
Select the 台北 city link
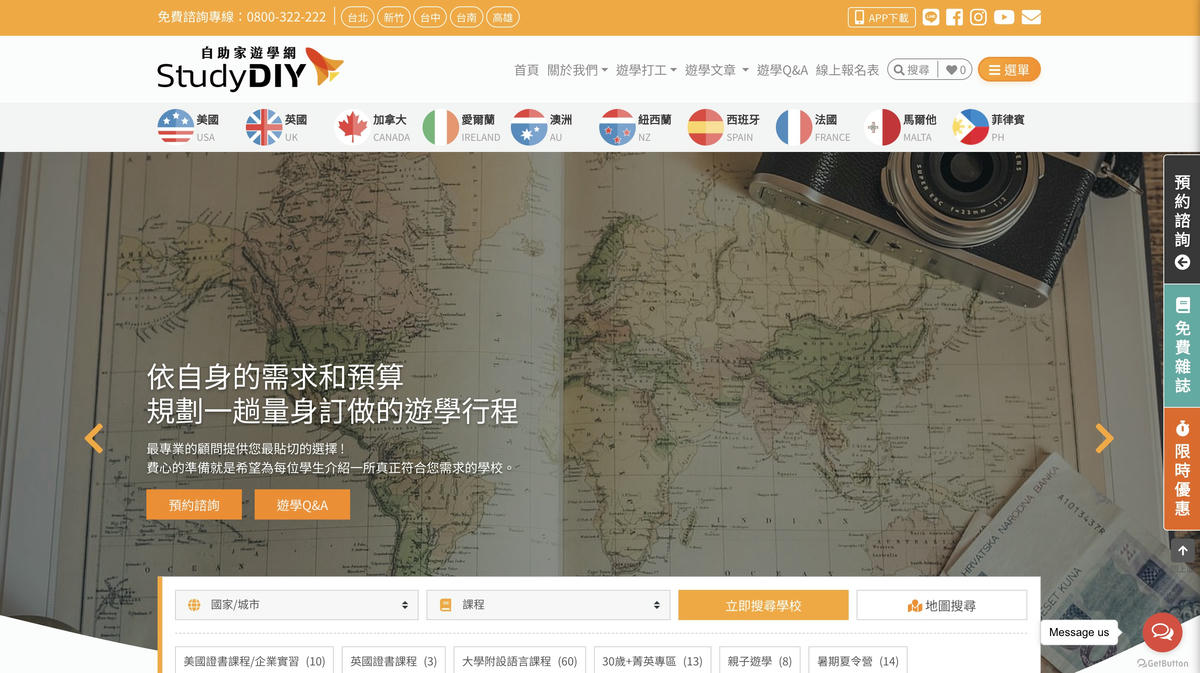[x=357, y=17]
